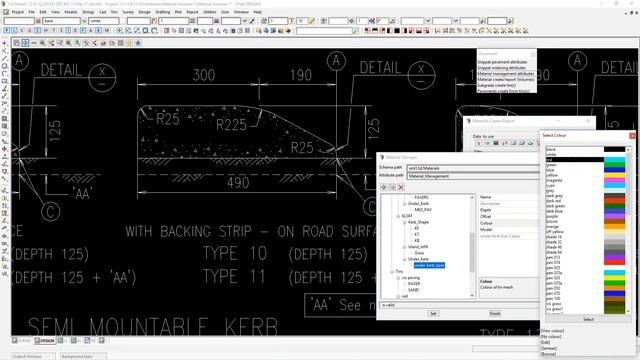Toggle the F snap button

83,31
